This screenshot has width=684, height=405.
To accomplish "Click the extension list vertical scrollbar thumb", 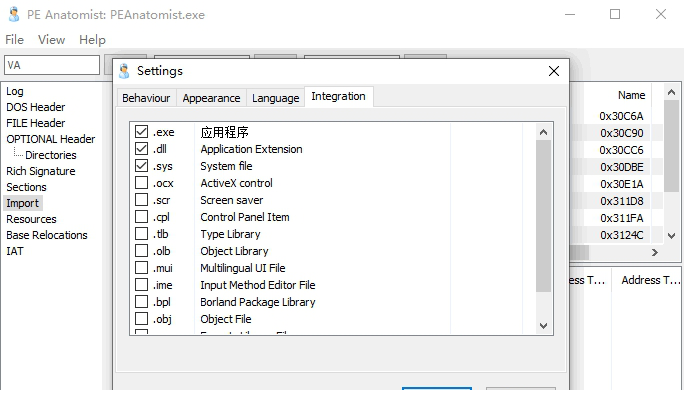I will [543, 216].
